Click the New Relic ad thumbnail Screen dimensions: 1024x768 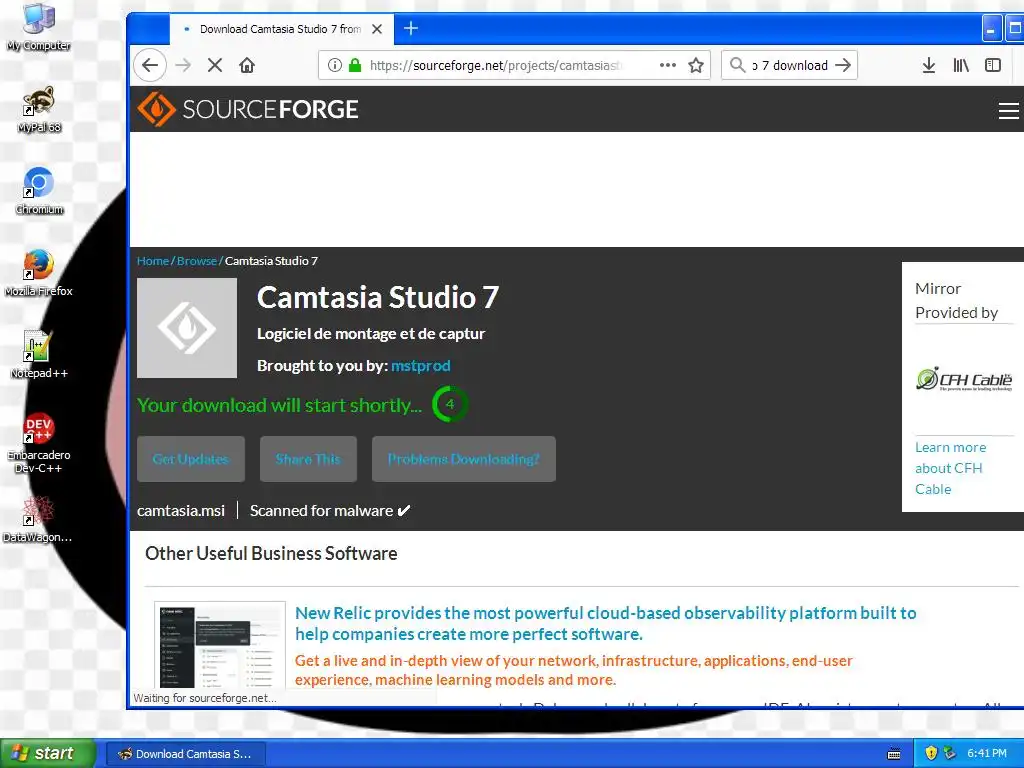click(220, 645)
